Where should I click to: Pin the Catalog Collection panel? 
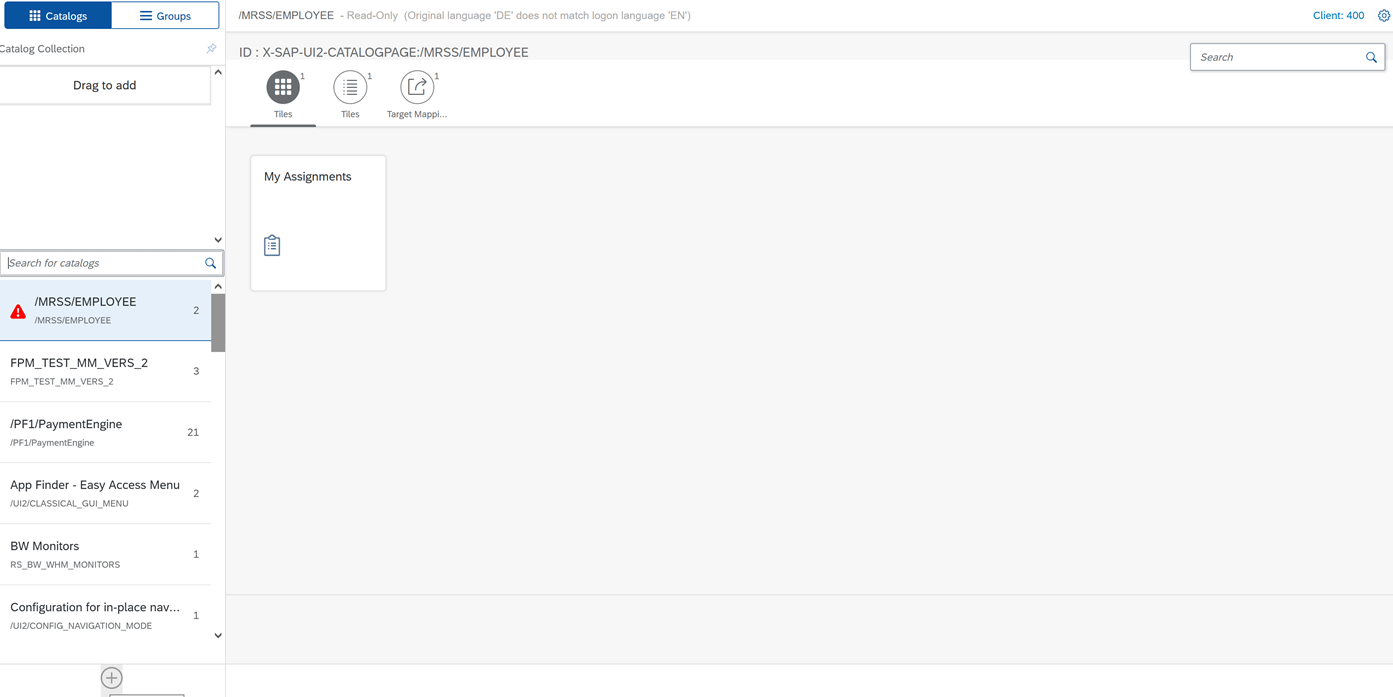coord(211,49)
